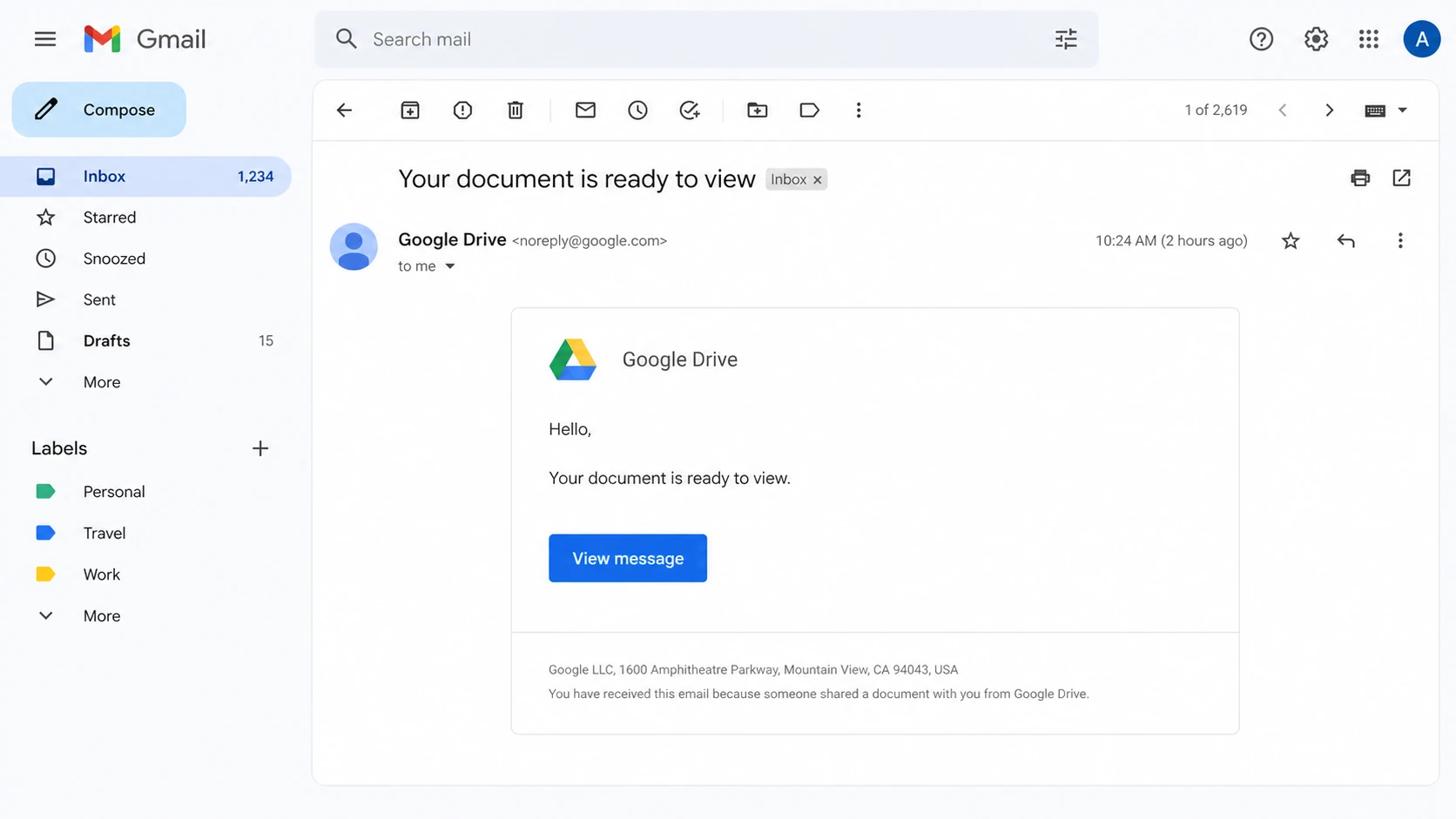This screenshot has width=1456, height=819.
Task: Open toolbar More options three dots
Action: click(859, 110)
